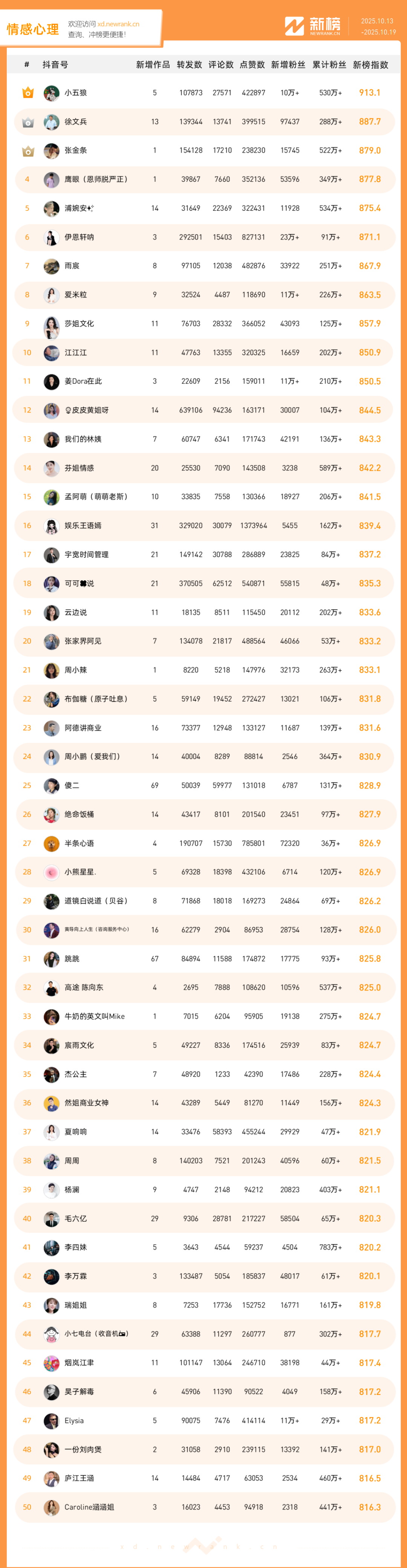407x1568 pixels.
Task: Click the bronze crown rank-three icon
Action: (x=28, y=151)
